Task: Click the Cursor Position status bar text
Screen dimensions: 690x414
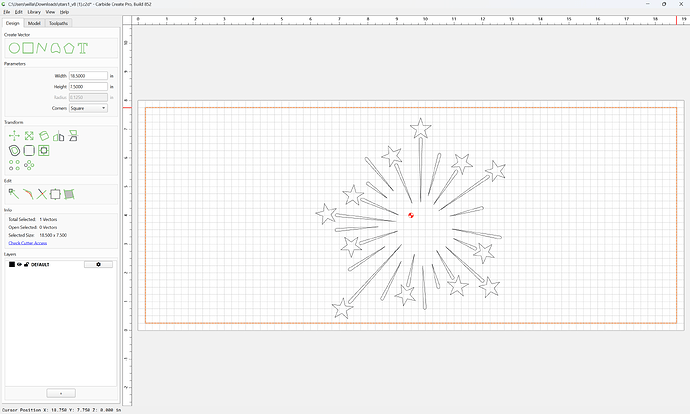Action: 62,410
